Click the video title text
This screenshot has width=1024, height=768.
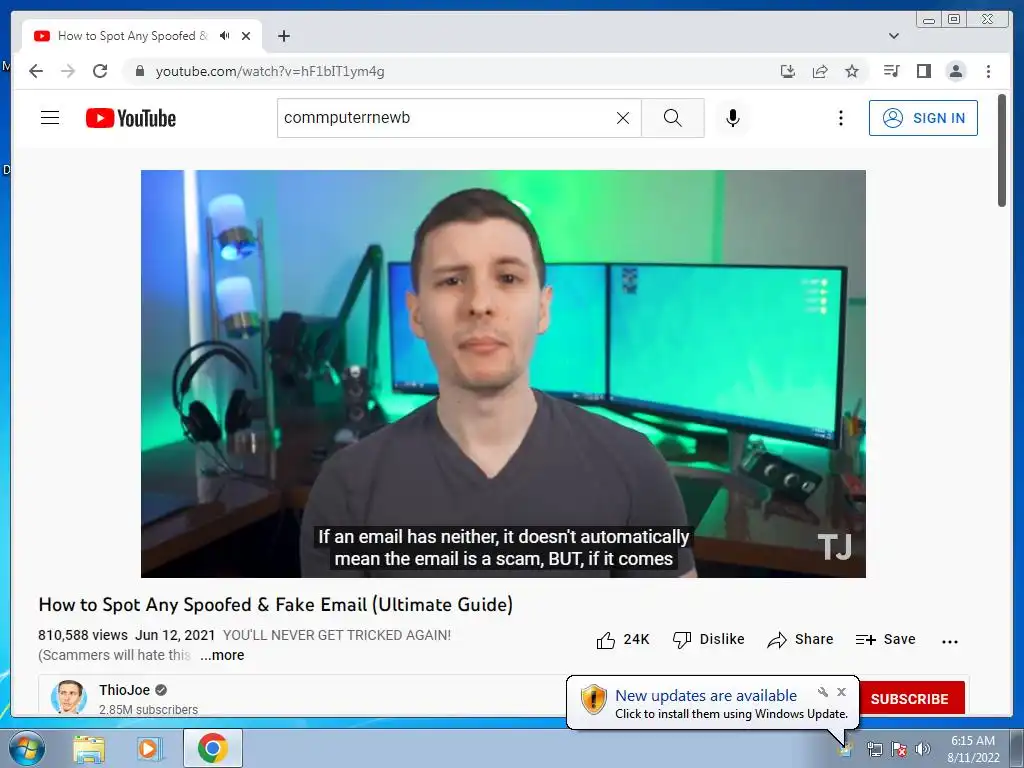pyautogui.click(x=276, y=605)
